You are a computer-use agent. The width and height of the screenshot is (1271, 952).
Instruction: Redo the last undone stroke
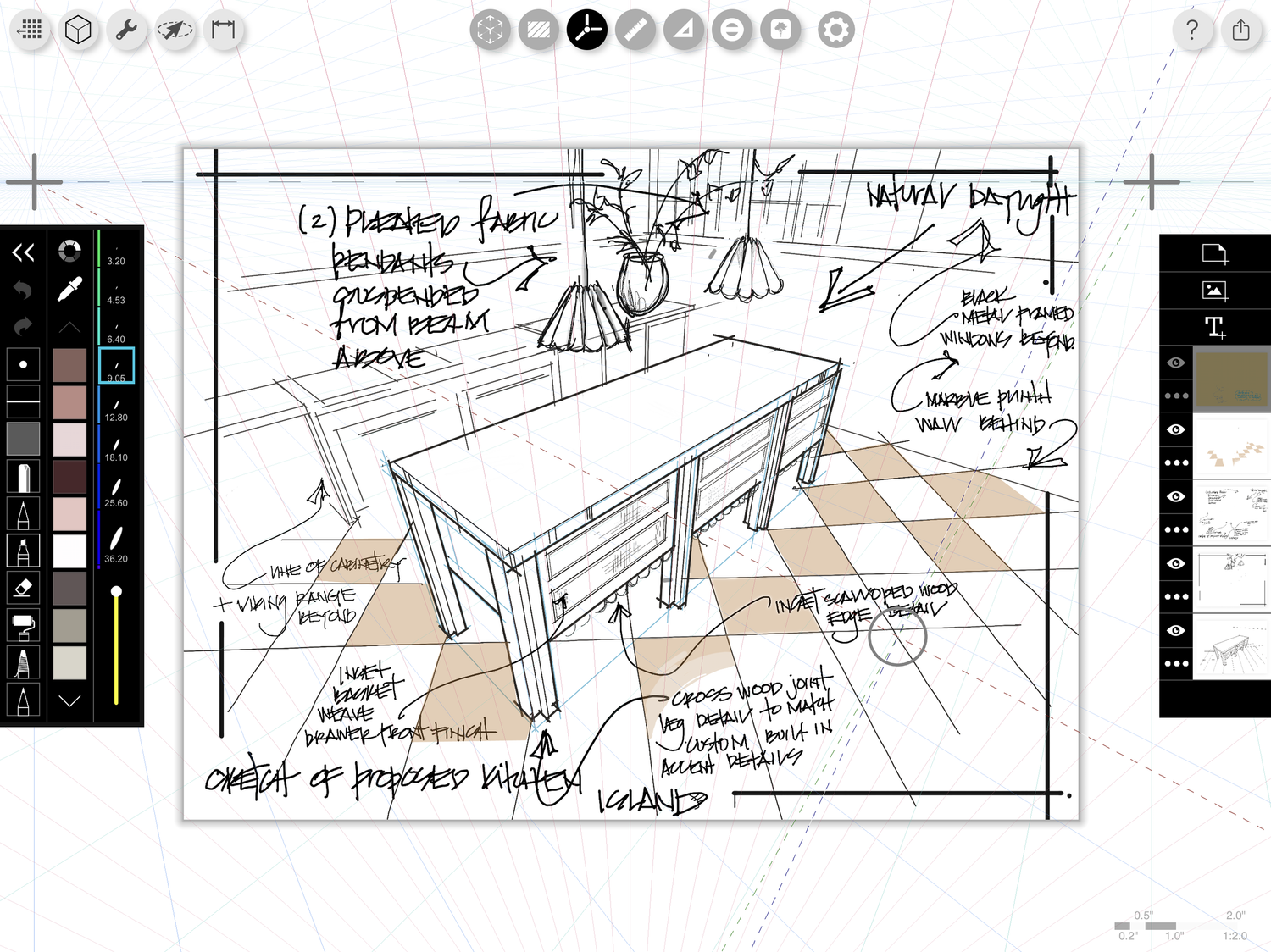point(23,326)
